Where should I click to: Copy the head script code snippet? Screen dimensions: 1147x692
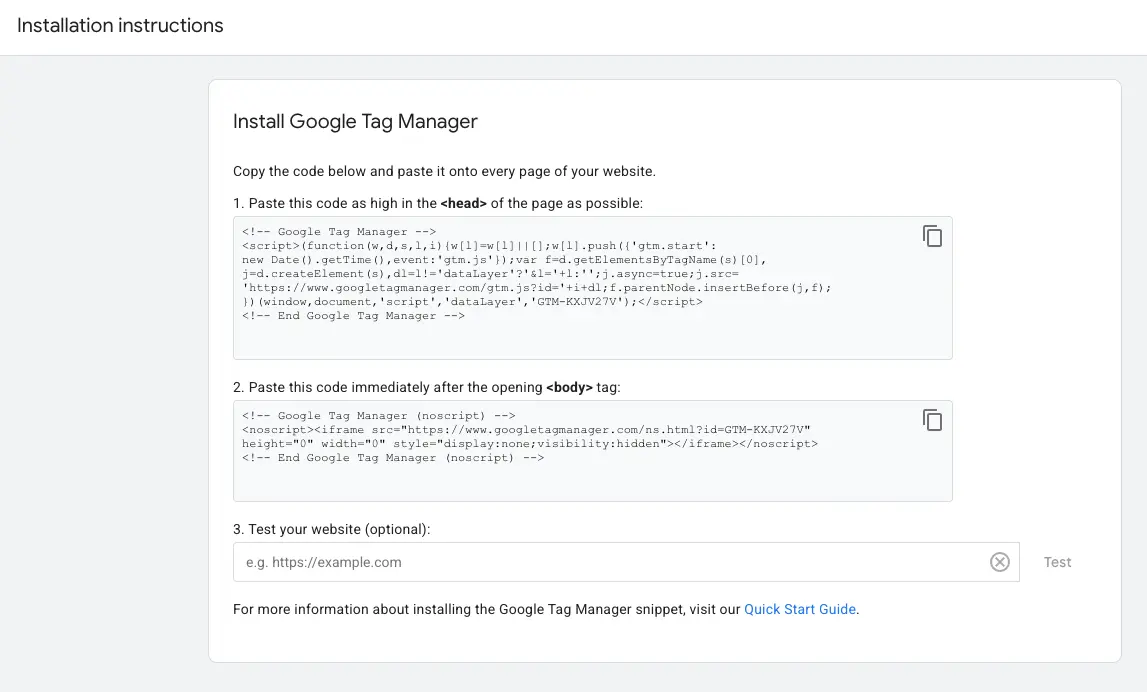[932, 236]
